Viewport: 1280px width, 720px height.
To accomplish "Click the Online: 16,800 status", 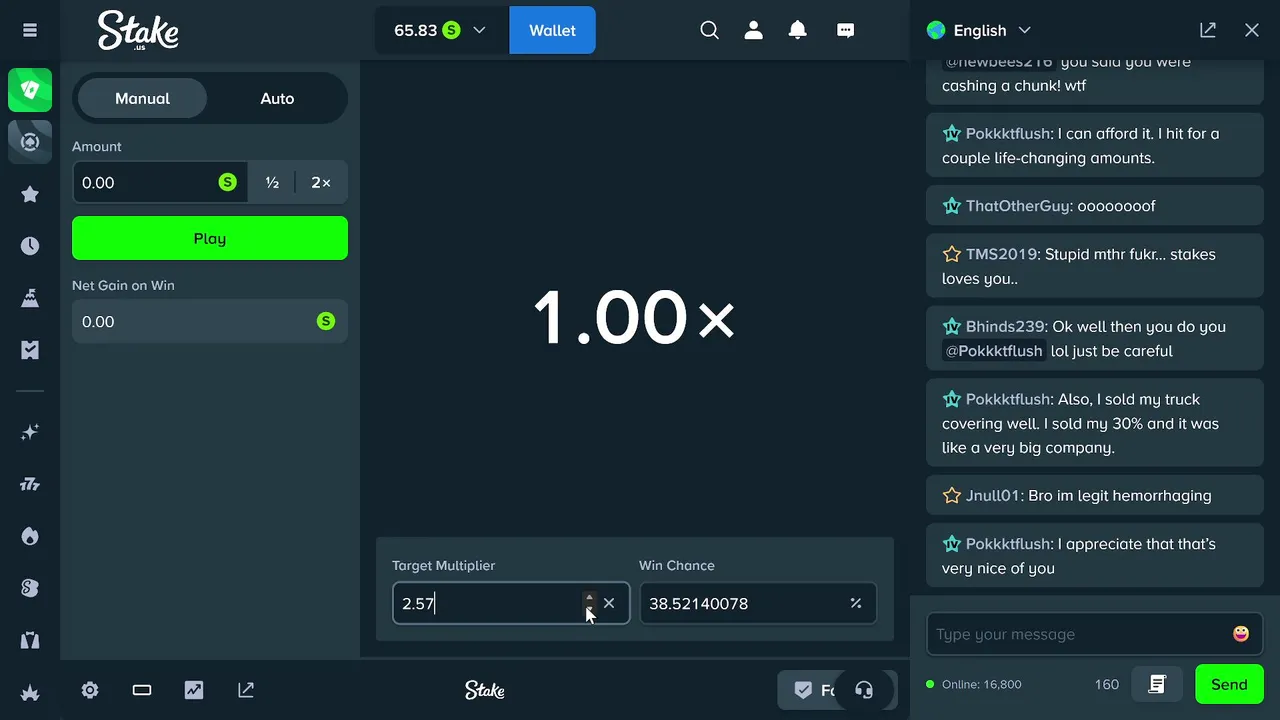I will pos(974,684).
